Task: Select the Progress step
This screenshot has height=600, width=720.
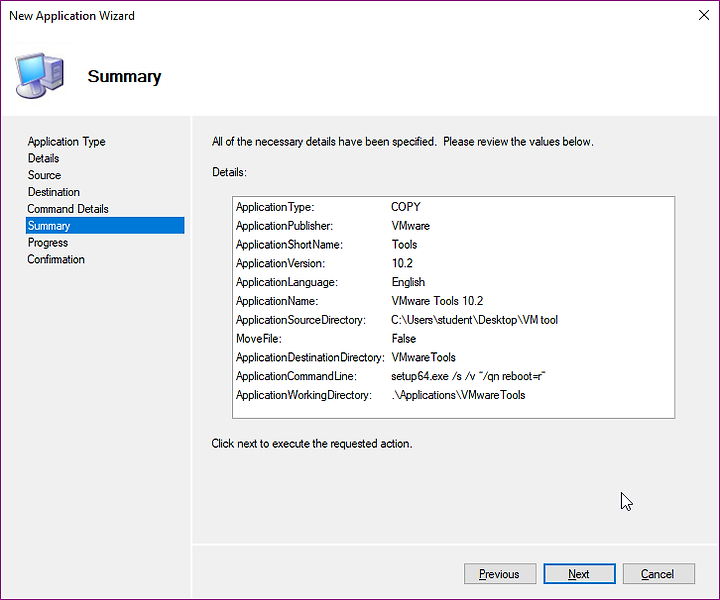Action: [48, 242]
